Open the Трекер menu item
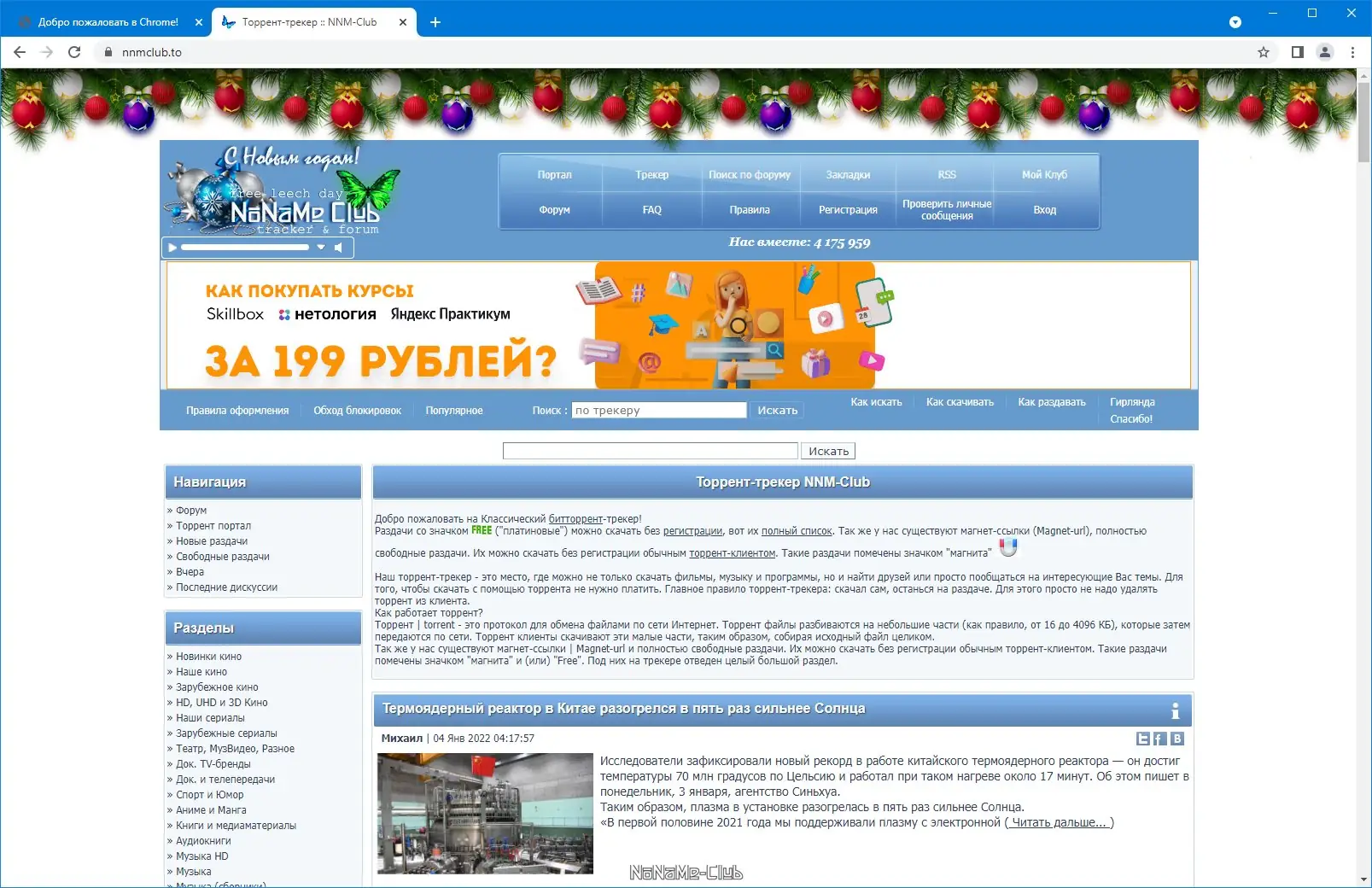The height and width of the screenshot is (888, 1372). (x=652, y=175)
